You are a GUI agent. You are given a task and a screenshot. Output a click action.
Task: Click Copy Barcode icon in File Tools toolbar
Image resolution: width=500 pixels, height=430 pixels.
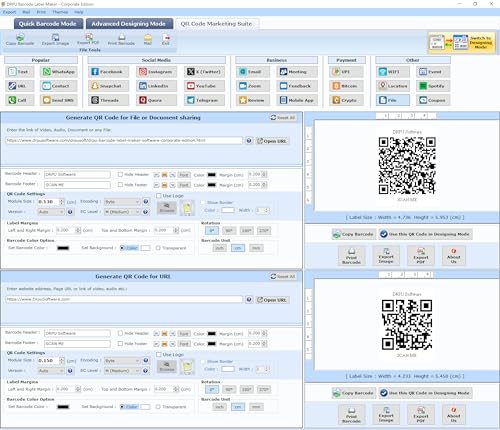pyautogui.click(x=20, y=39)
